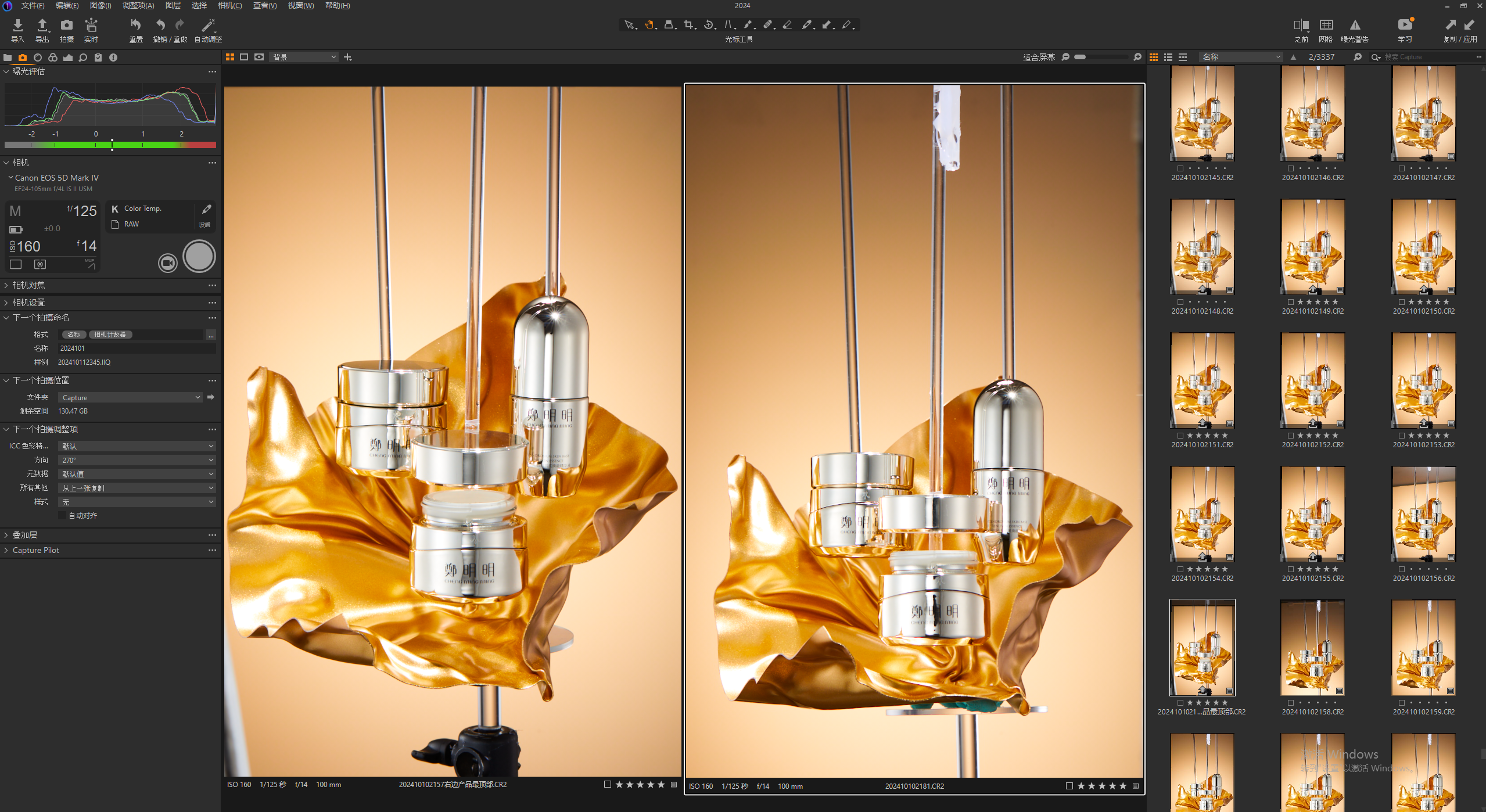Collapse the 曝光评估 panel

pyautogui.click(x=6, y=71)
